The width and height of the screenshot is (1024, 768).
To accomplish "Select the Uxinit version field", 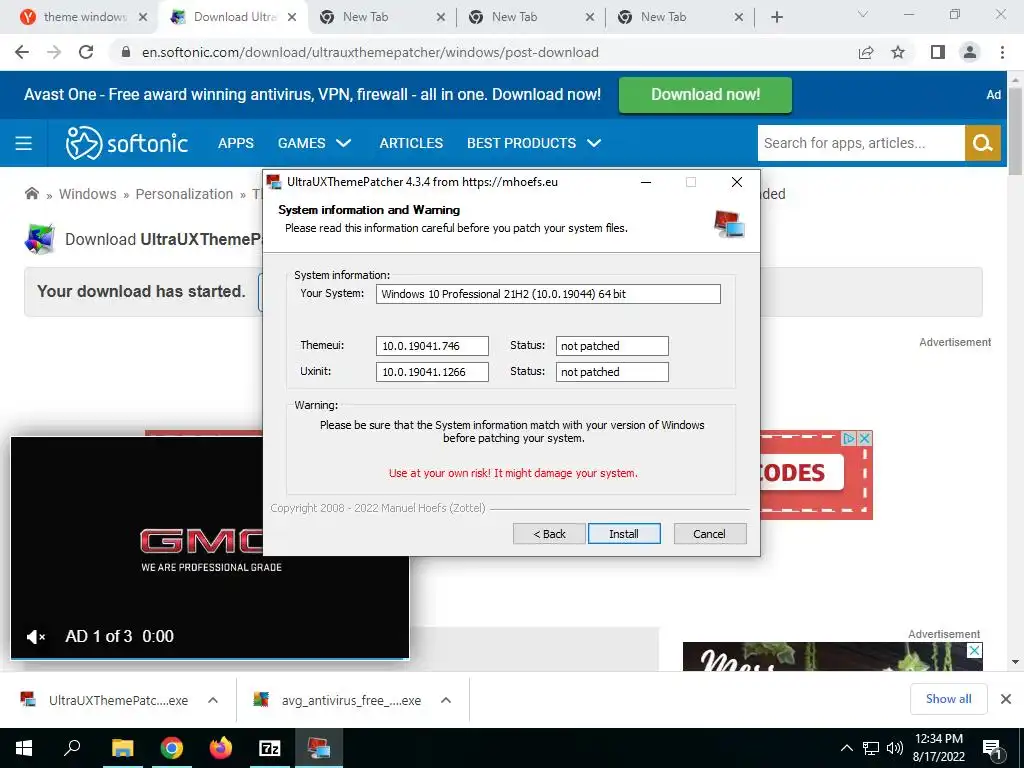I will [x=432, y=372].
